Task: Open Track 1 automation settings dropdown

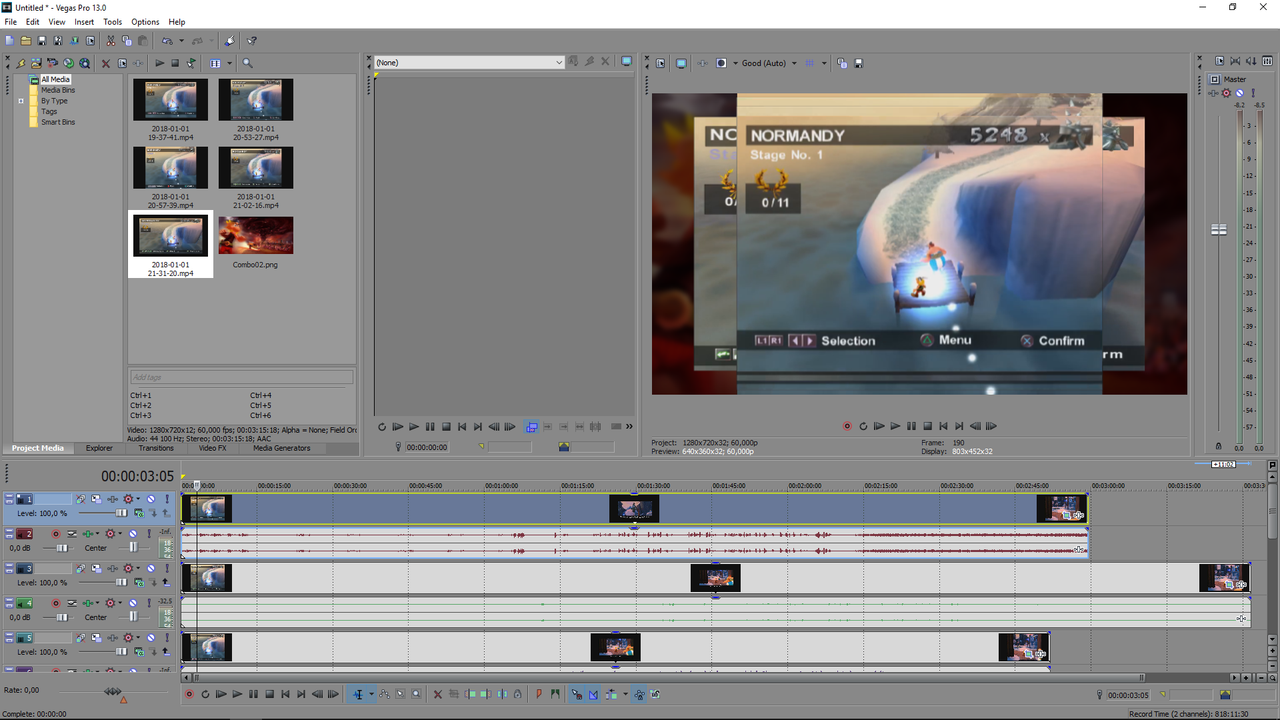Action: tap(138, 499)
